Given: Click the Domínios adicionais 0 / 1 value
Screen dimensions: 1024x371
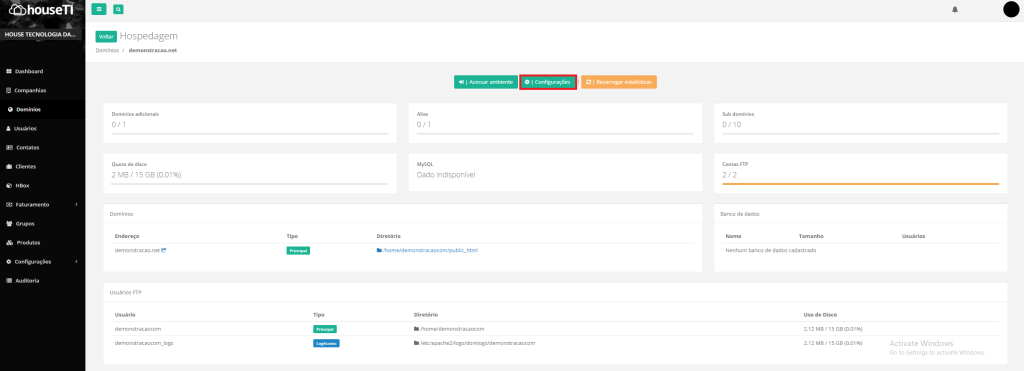Looking at the screenshot, I should click(x=119, y=124).
